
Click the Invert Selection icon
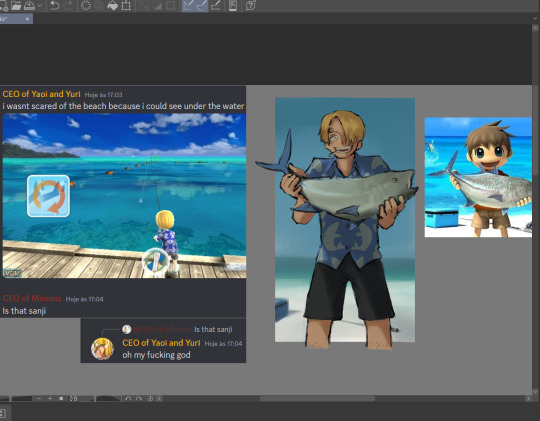coord(156,6)
